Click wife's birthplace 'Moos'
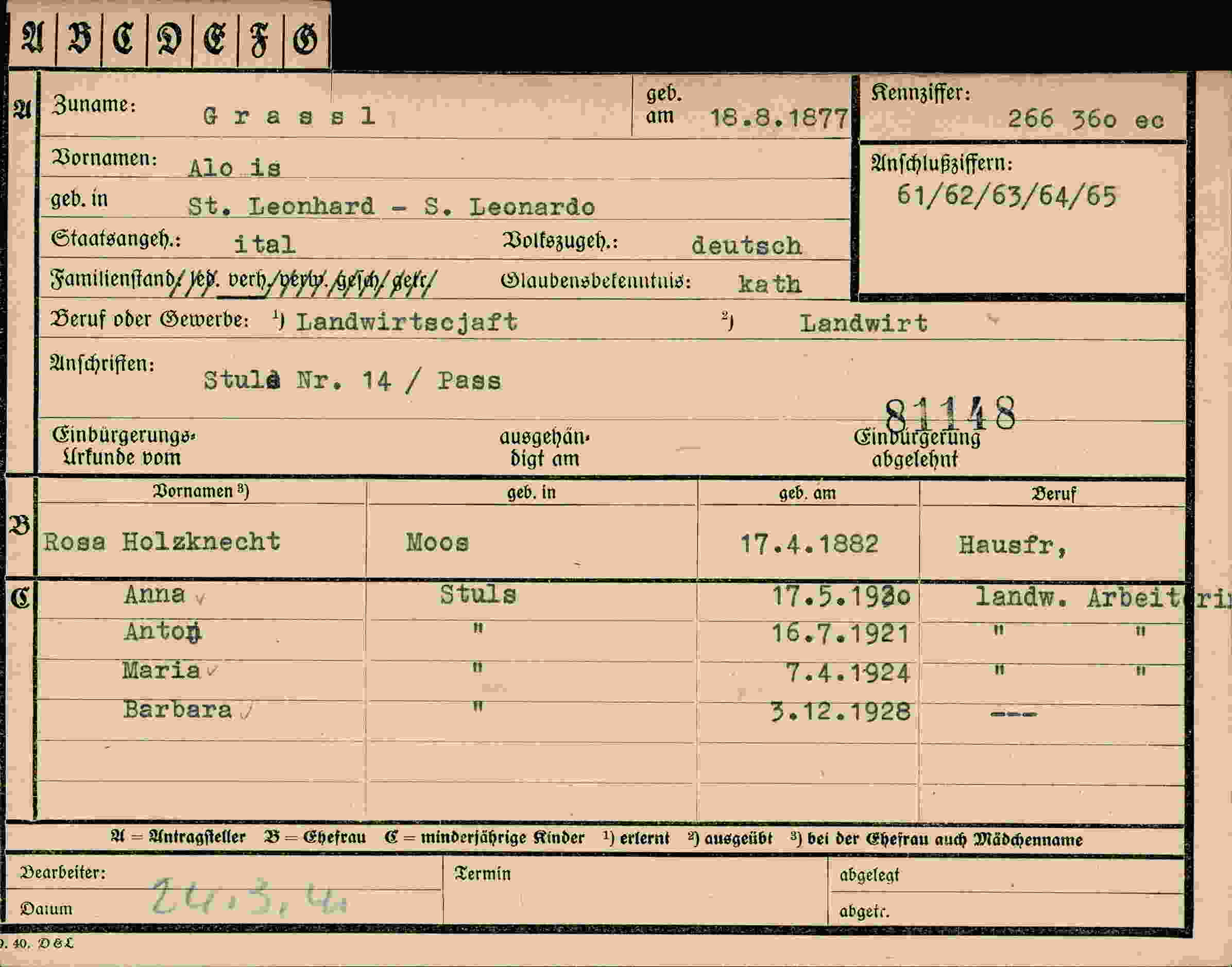 click(x=437, y=543)
